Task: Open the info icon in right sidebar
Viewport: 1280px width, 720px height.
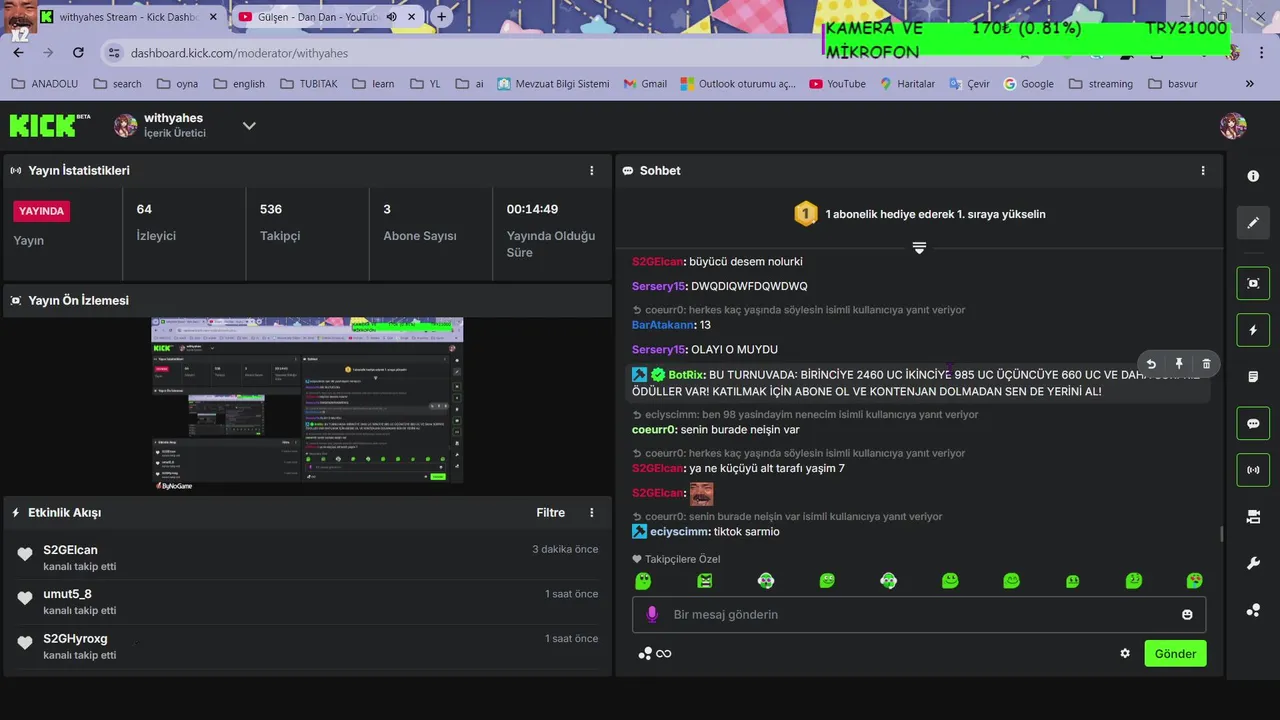Action: pyautogui.click(x=1253, y=176)
